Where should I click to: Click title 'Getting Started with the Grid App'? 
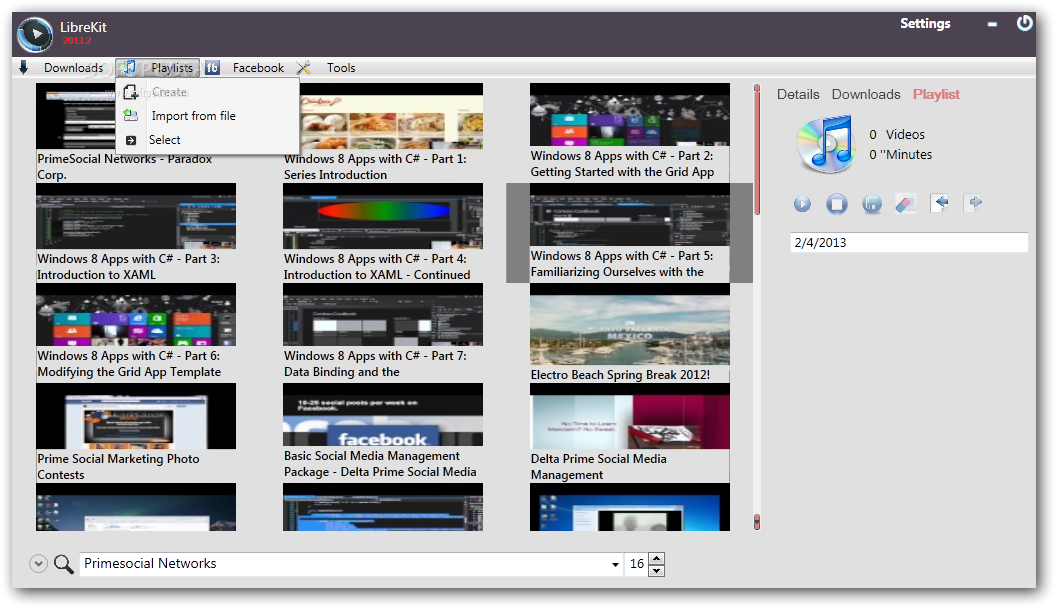(622, 172)
